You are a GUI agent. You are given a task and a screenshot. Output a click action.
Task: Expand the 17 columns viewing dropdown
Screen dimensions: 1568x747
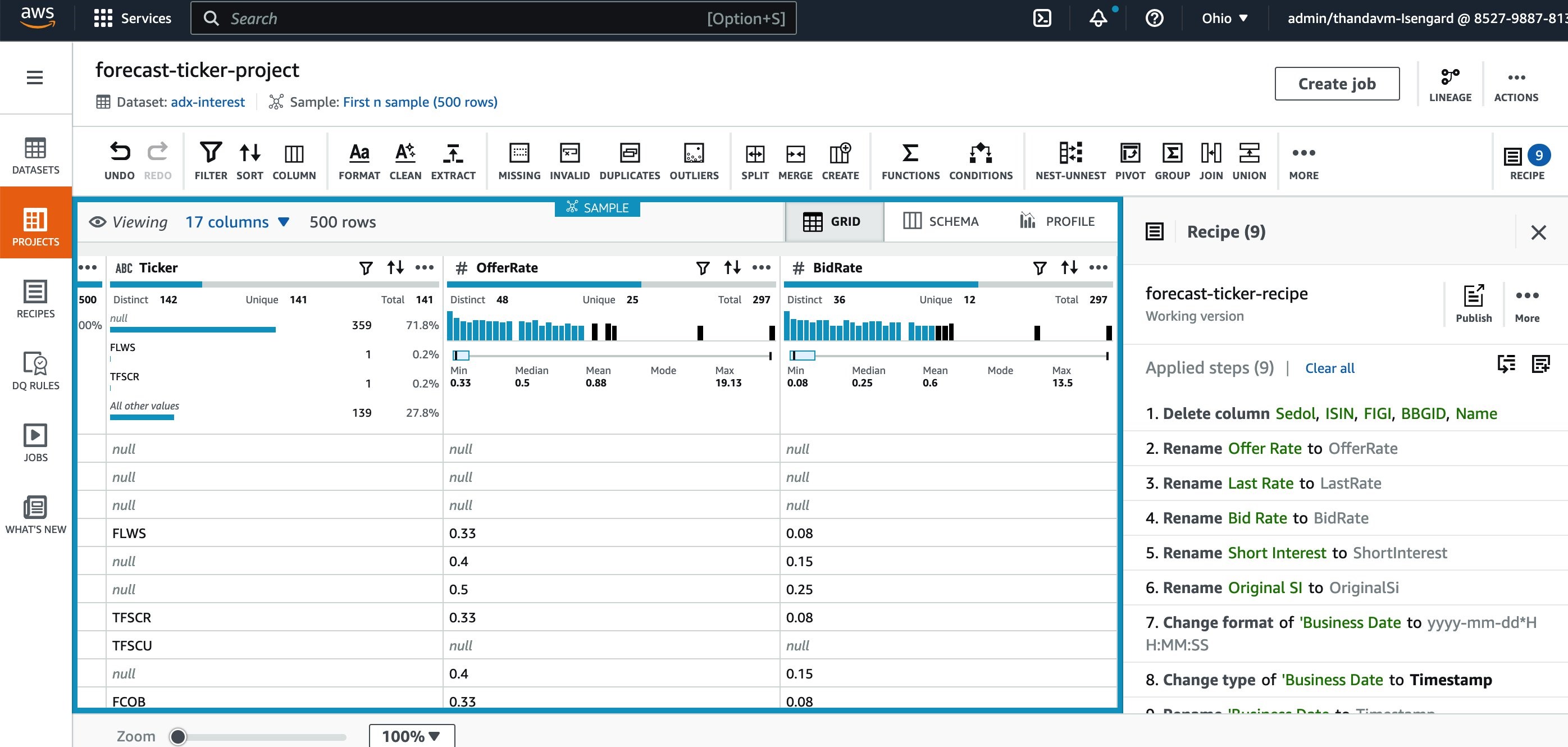coord(237,222)
